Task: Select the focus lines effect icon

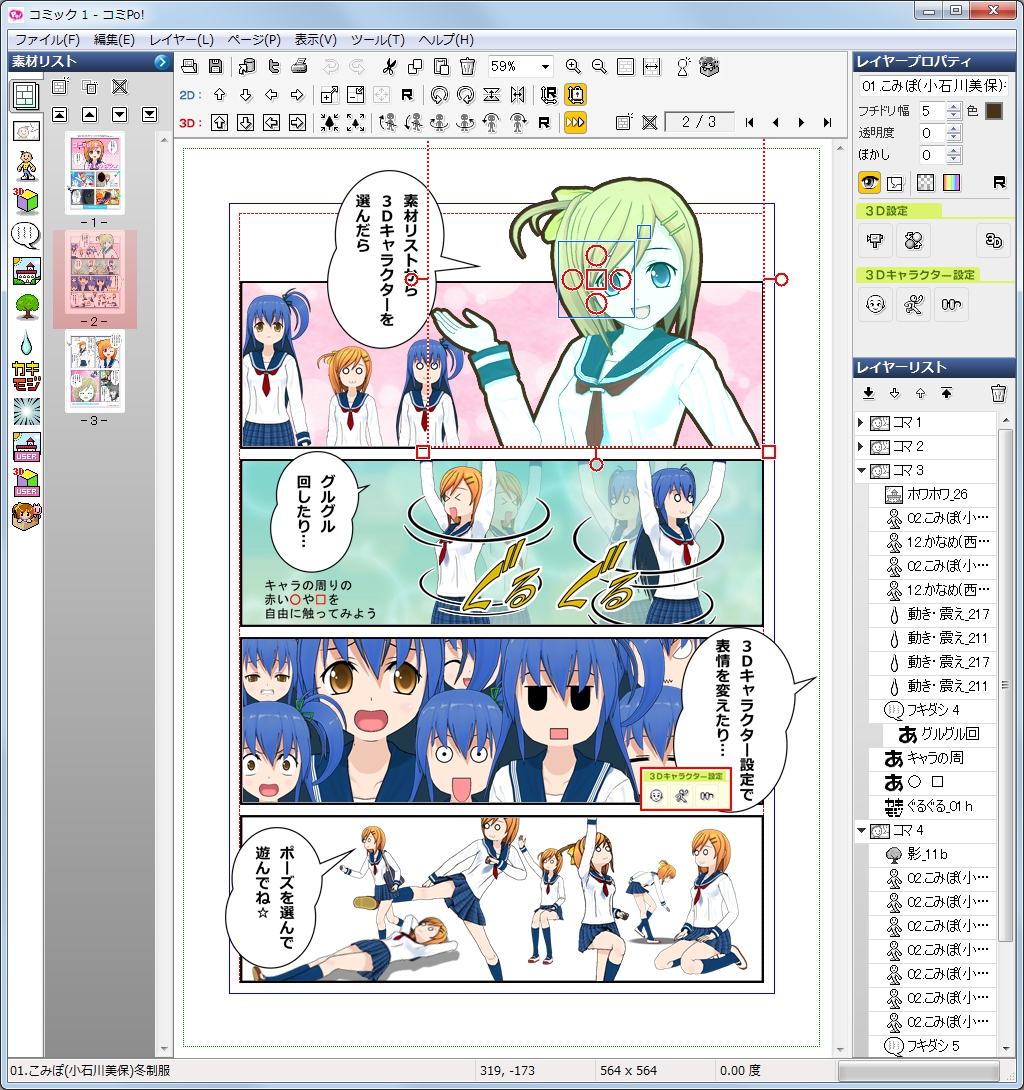Action: point(26,412)
